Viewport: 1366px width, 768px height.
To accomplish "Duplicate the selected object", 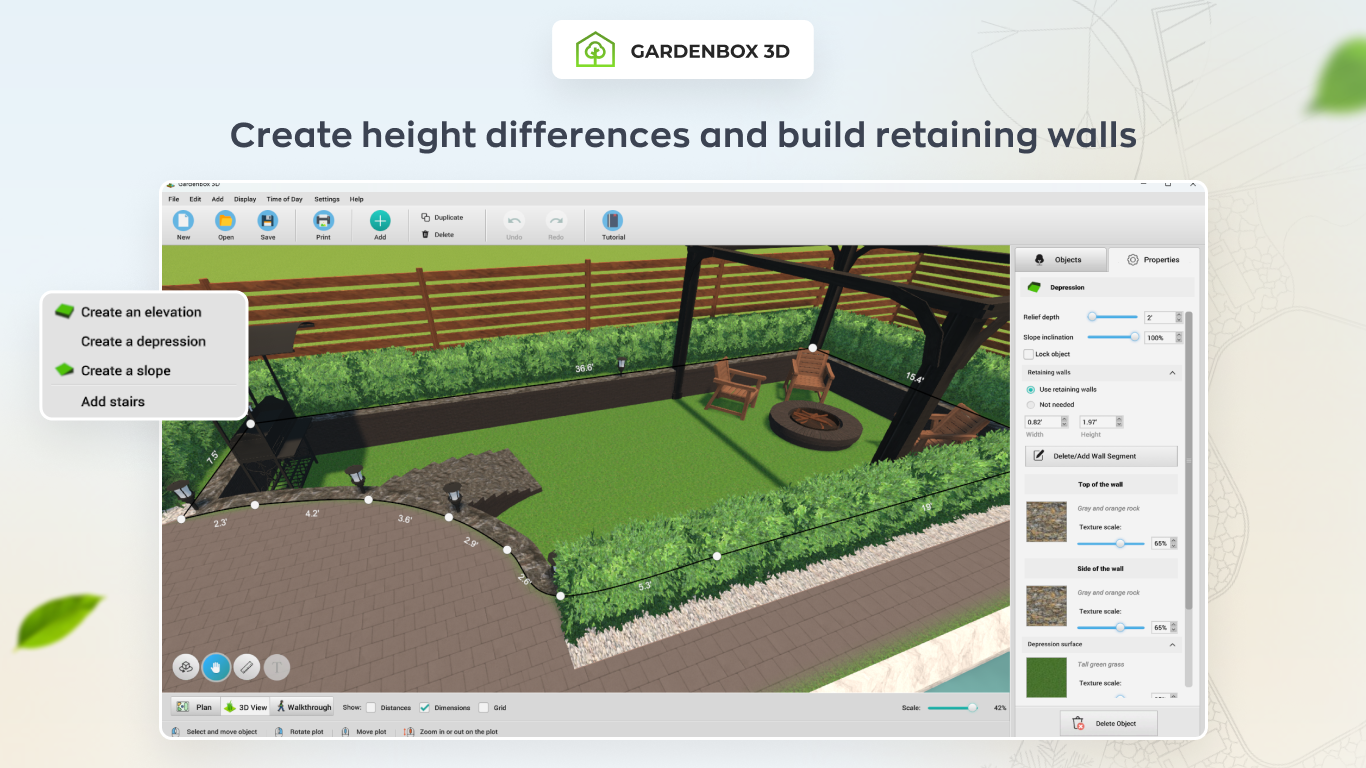I will (x=442, y=217).
